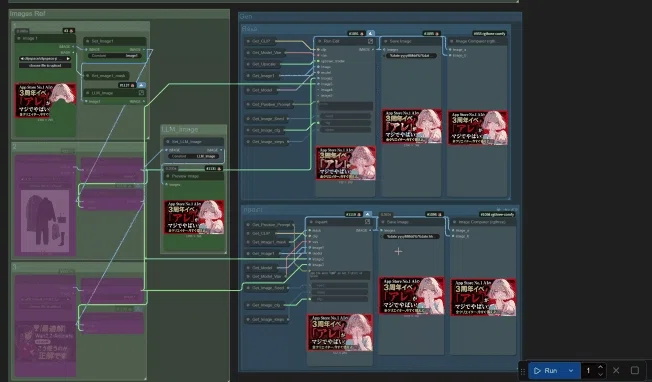Select the Gen group title
The image size is (652, 382).
tap(246, 16)
